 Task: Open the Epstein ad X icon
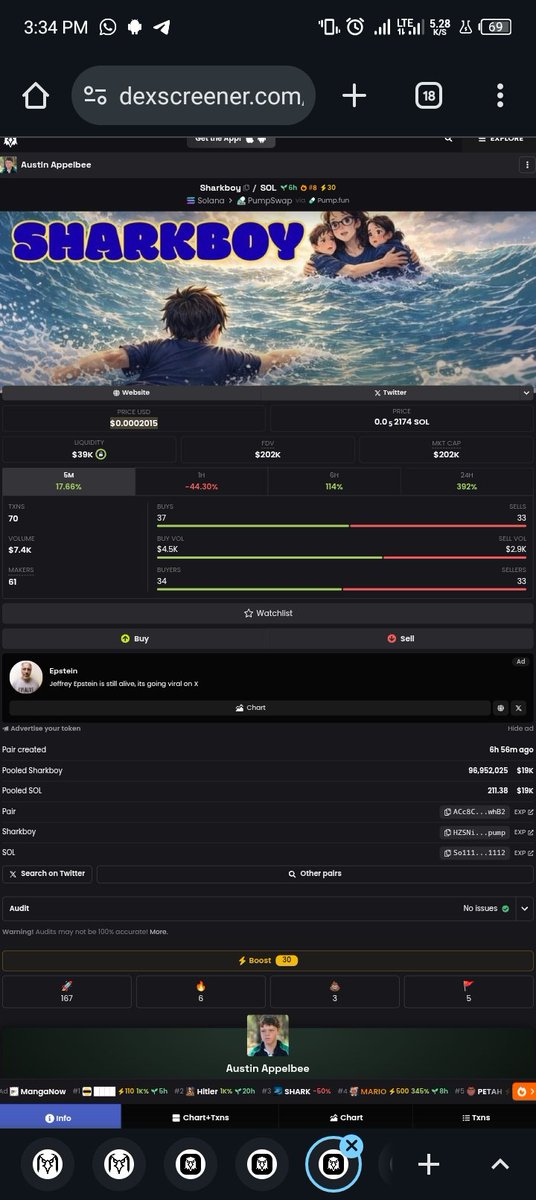[518, 708]
